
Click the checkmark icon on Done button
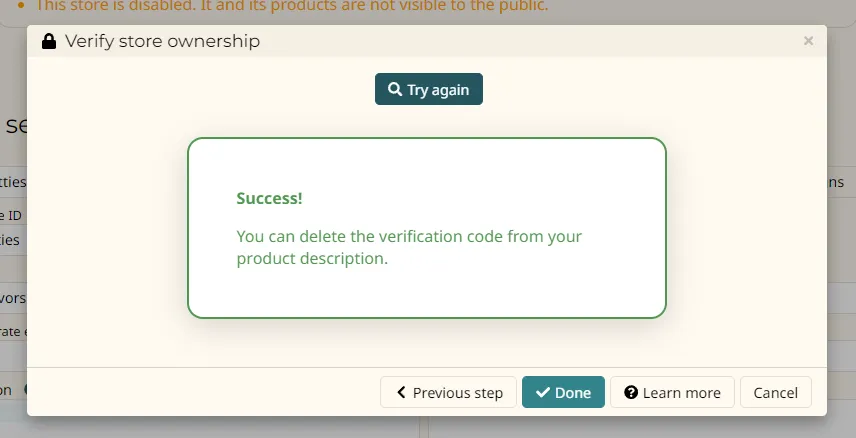pyautogui.click(x=543, y=393)
